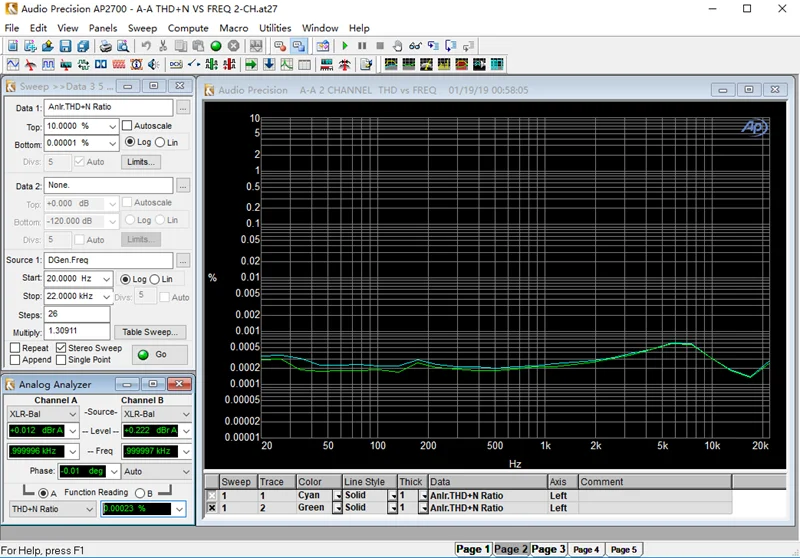Click the Save test floppy disk icon
Image resolution: width=800 pixels, height=558 pixels.
point(65,46)
